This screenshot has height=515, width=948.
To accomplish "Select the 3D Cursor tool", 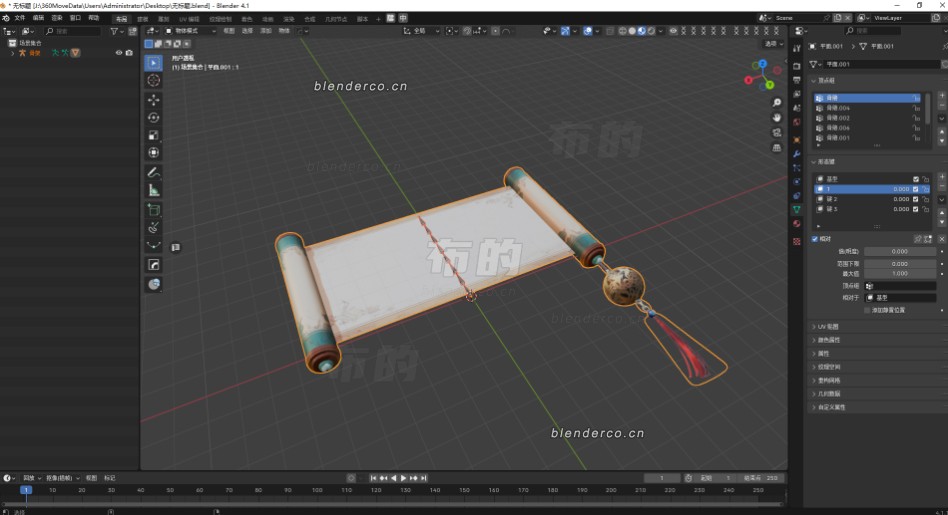I will pyautogui.click(x=154, y=80).
